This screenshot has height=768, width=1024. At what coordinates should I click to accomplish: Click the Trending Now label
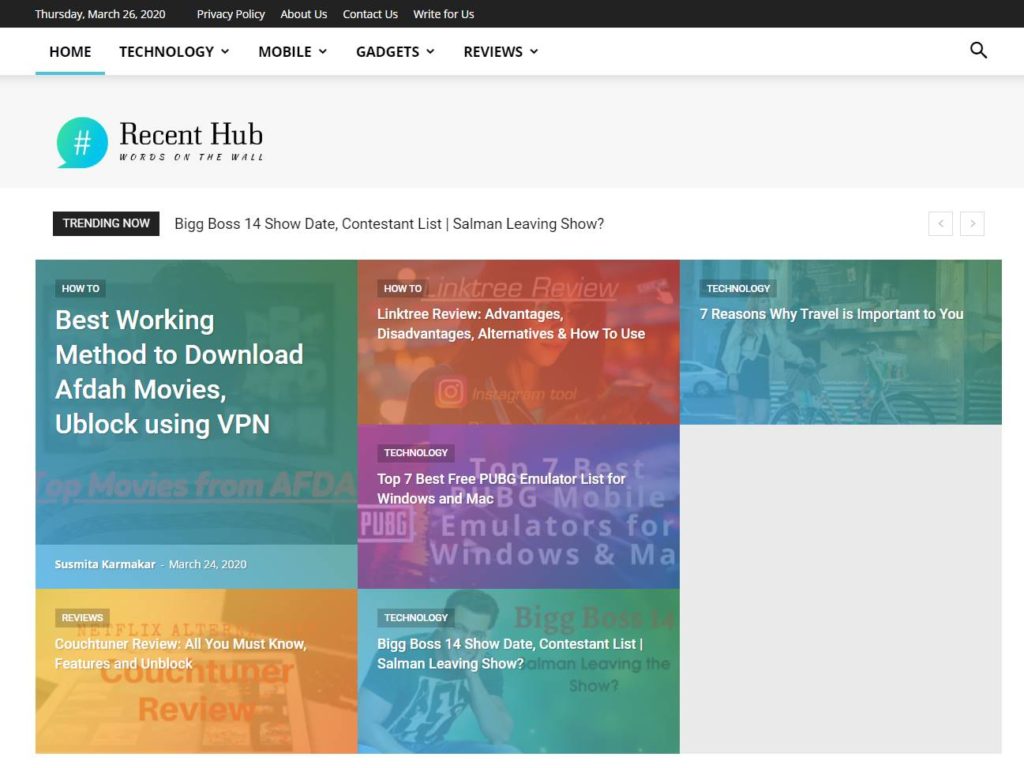tap(106, 223)
